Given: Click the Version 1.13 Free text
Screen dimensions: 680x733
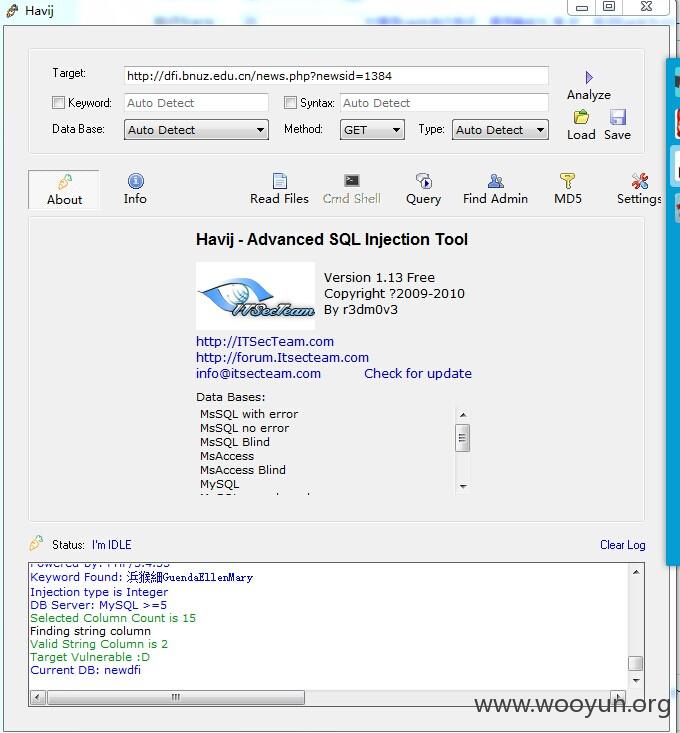Looking at the screenshot, I should [379, 277].
